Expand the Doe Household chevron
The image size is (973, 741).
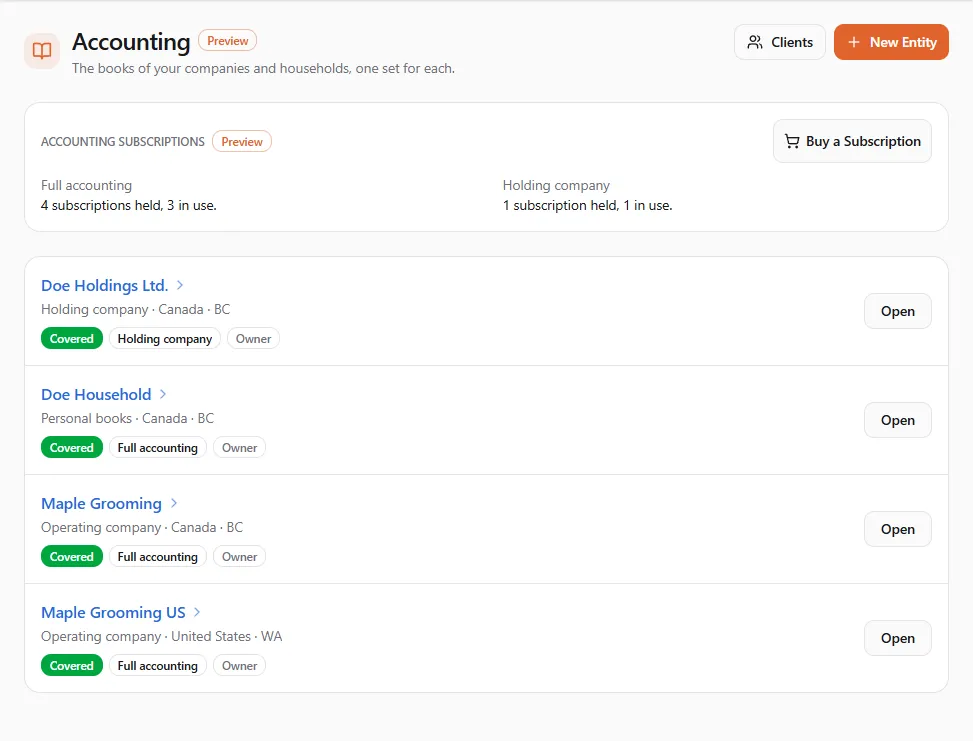[163, 394]
